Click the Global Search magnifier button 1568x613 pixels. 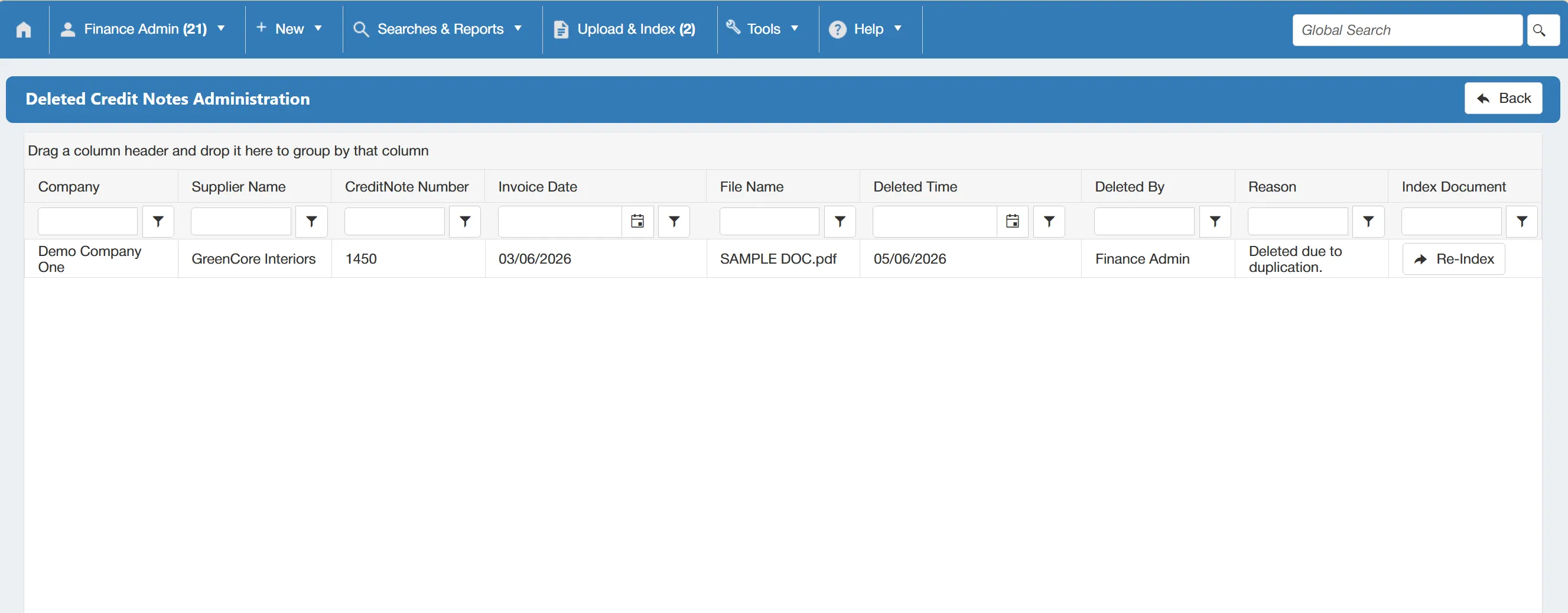1543,30
